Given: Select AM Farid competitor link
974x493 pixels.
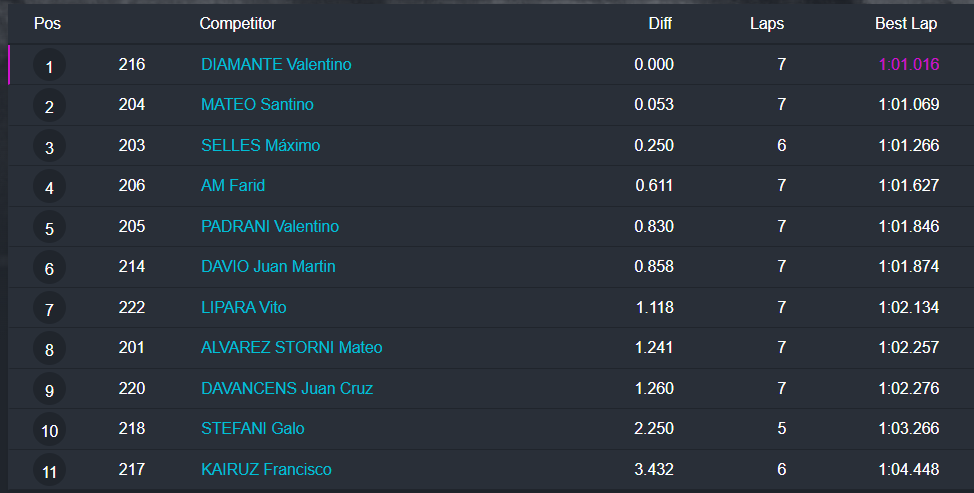Looking at the screenshot, I should coord(233,185).
